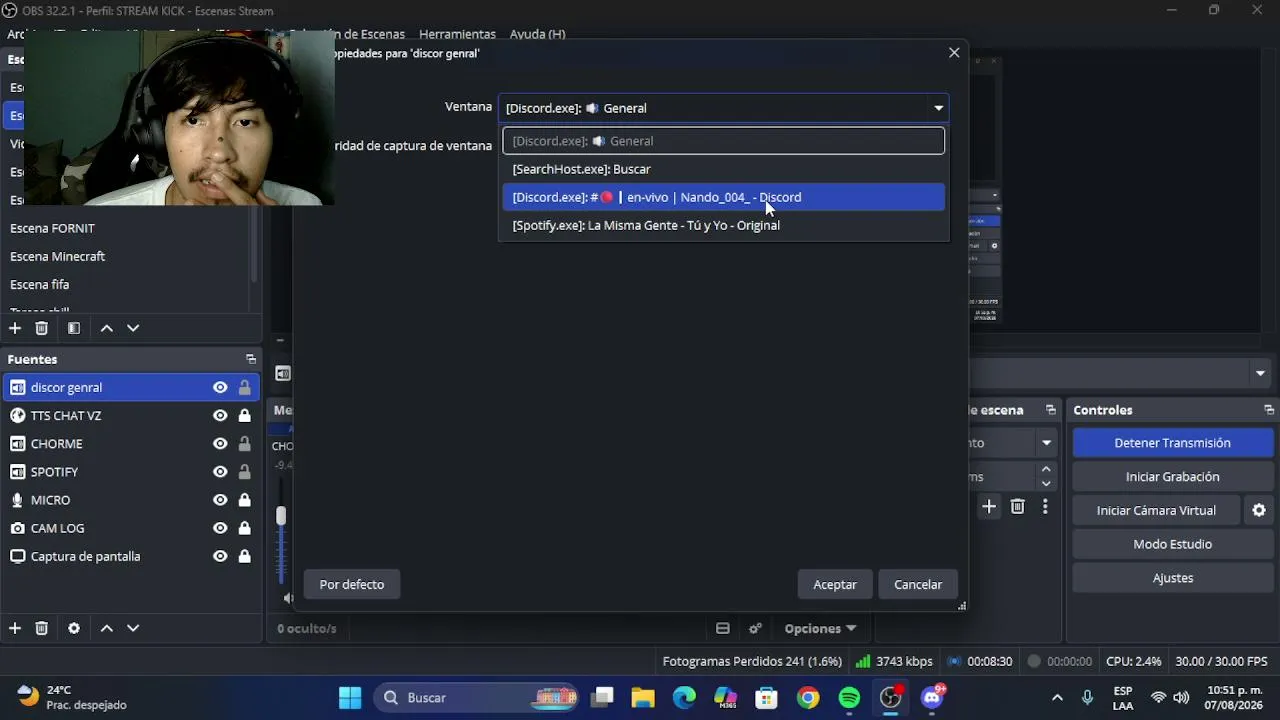Viewport: 1280px width, 720px height.
Task: Open scene filters from the scenes toolbar
Action: 74,328
